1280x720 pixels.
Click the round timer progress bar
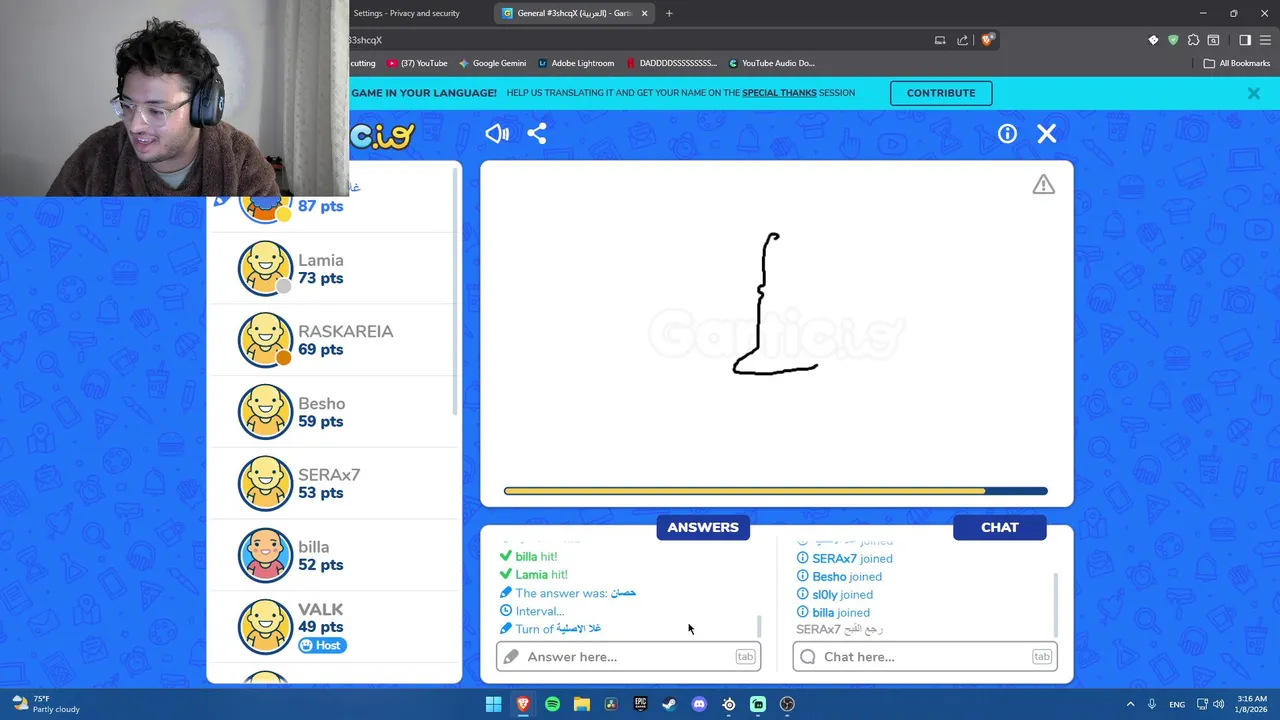tap(776, 491)
